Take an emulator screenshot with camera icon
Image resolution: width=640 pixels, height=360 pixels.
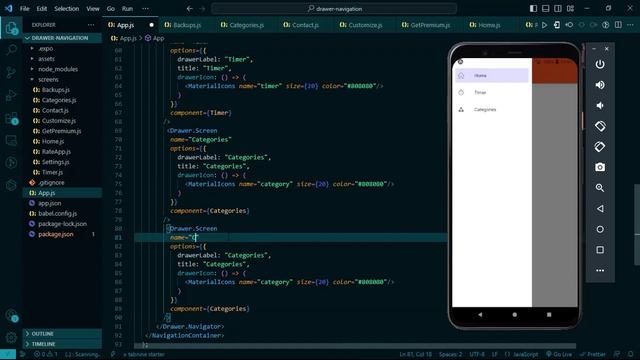pos(600,167)
